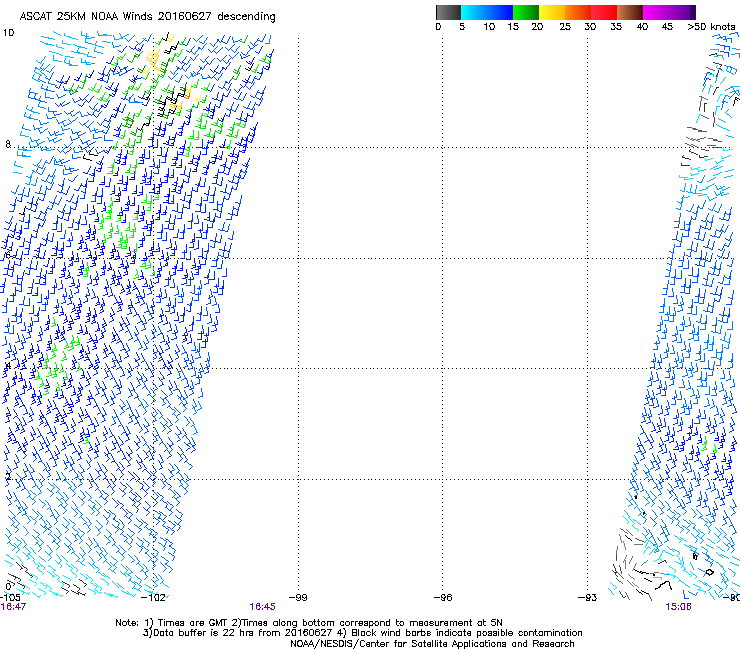Select the green 15-20 knots color segment
Image resolution: width=740 pixels, height=650 pixels.
point(526,12)
